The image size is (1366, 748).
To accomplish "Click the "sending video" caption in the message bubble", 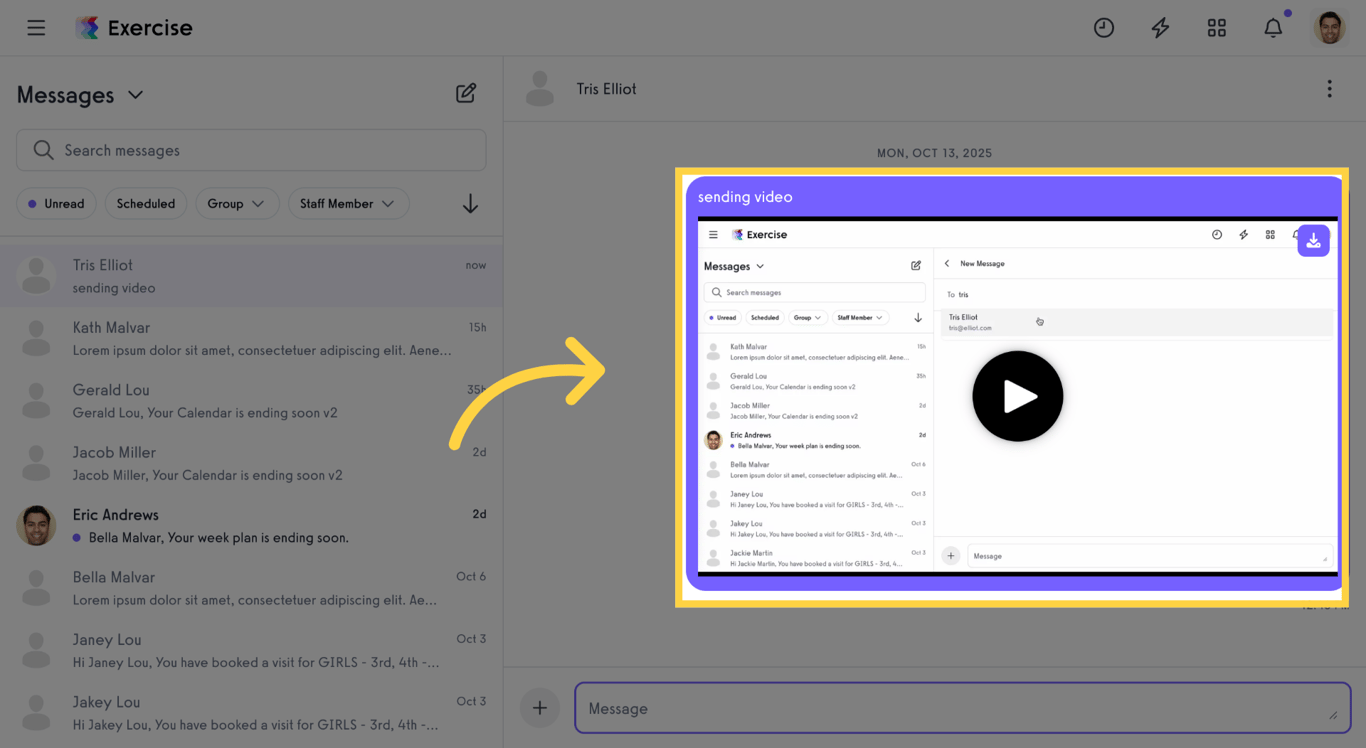I will click(745, 197).
